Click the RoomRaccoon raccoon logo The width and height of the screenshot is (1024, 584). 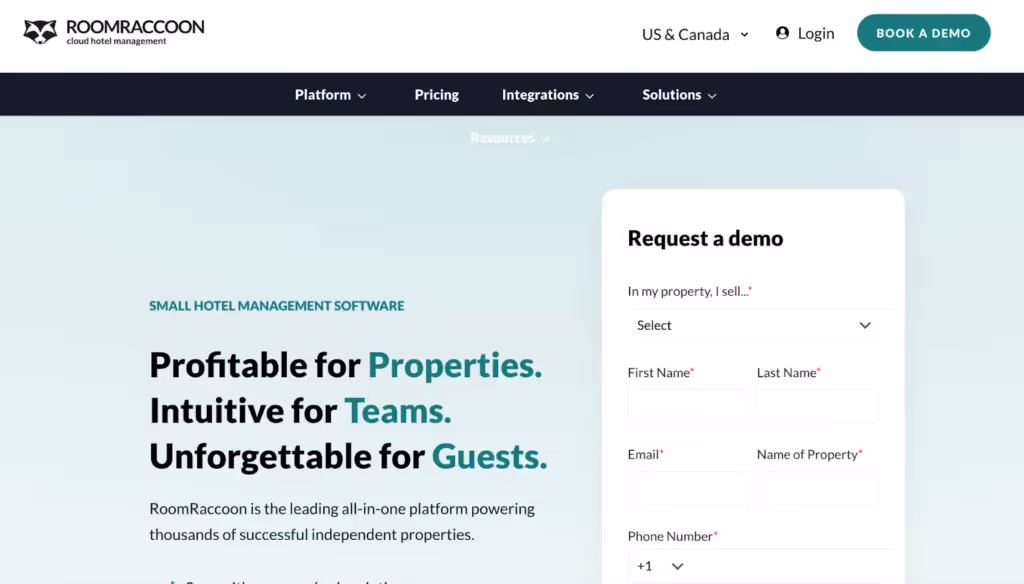[40, 31]
